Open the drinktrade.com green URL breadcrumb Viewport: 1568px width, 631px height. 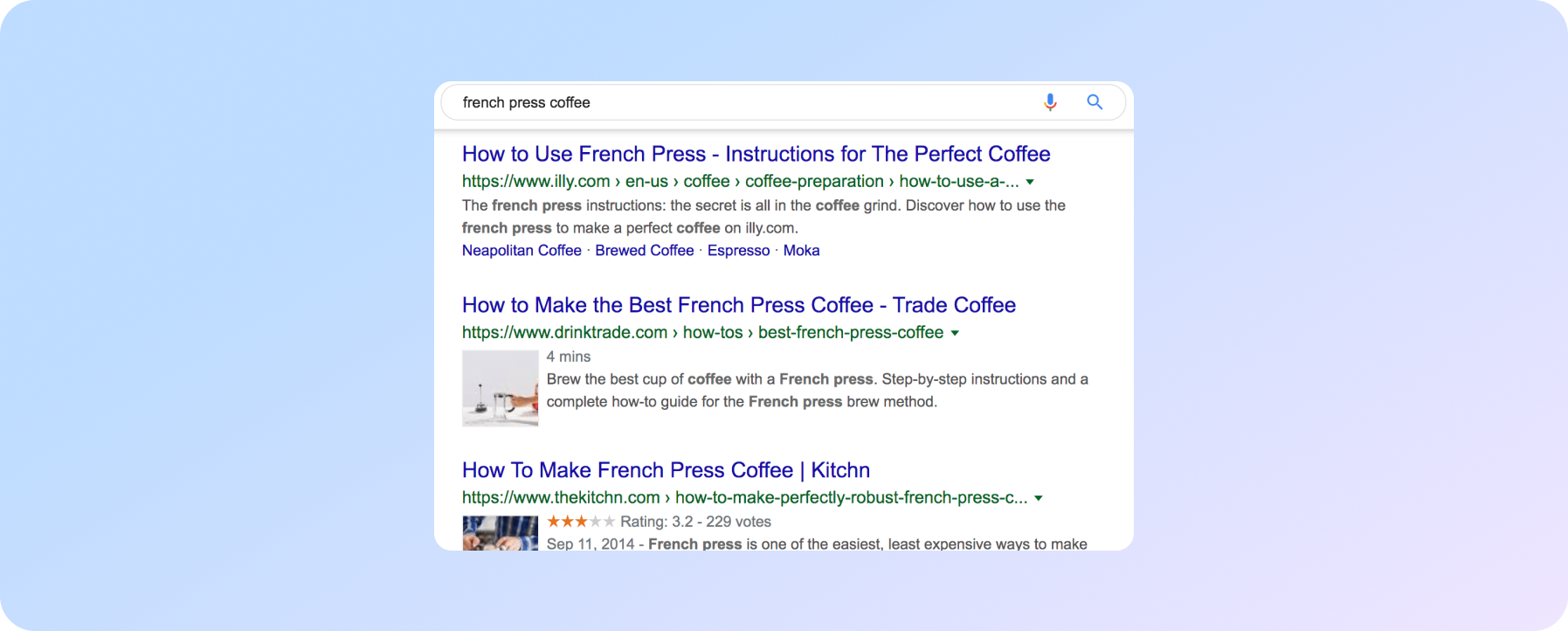702,332
